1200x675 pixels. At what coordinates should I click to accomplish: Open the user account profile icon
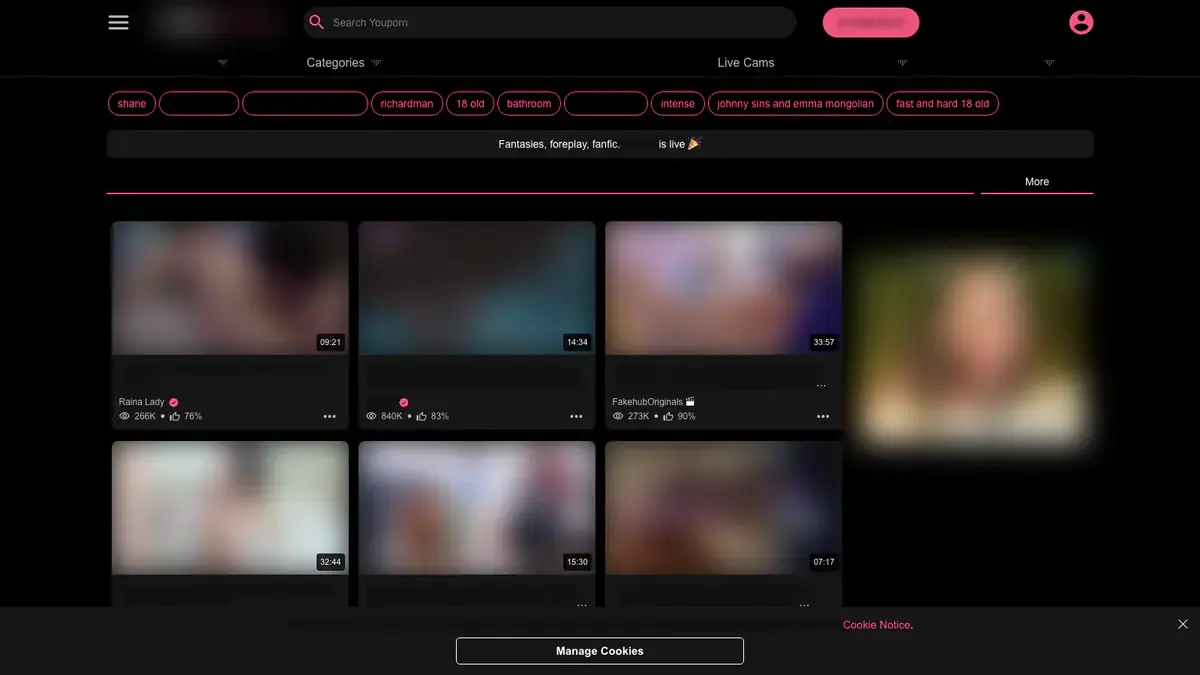pos(1081,22)
